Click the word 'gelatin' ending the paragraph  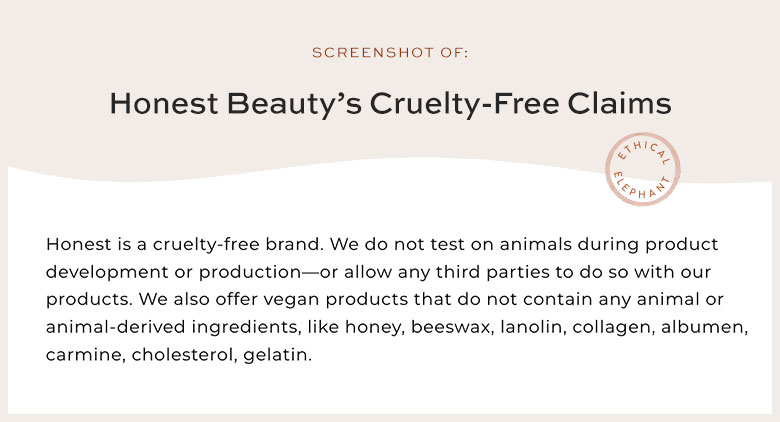point(276,355)
